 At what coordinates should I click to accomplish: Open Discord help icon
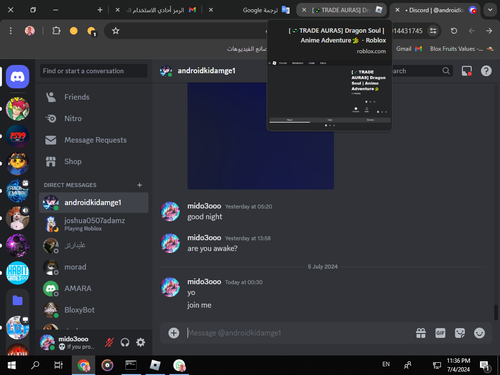[x=486, y=71]
